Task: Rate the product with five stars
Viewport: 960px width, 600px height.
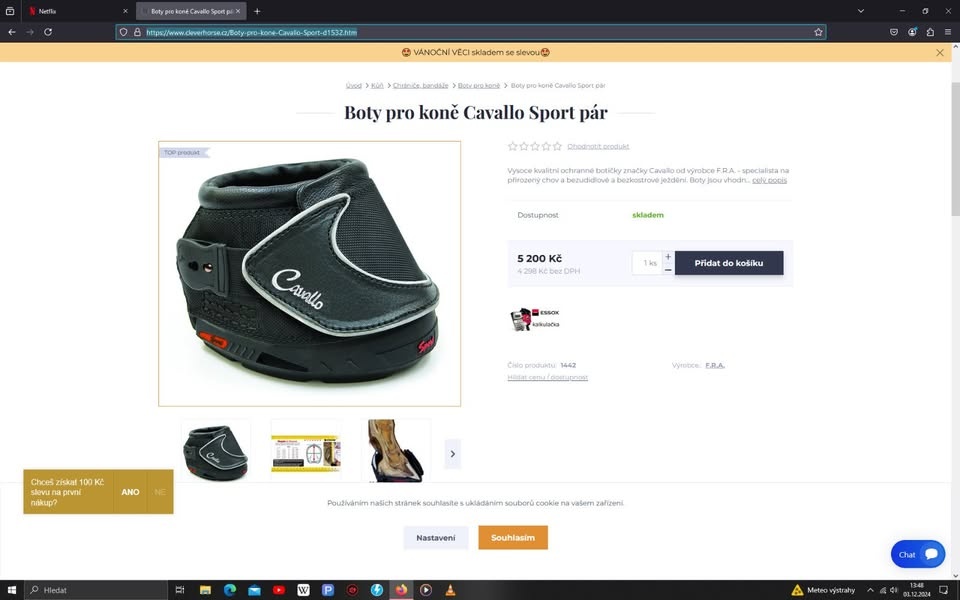Action: point(557,146)
